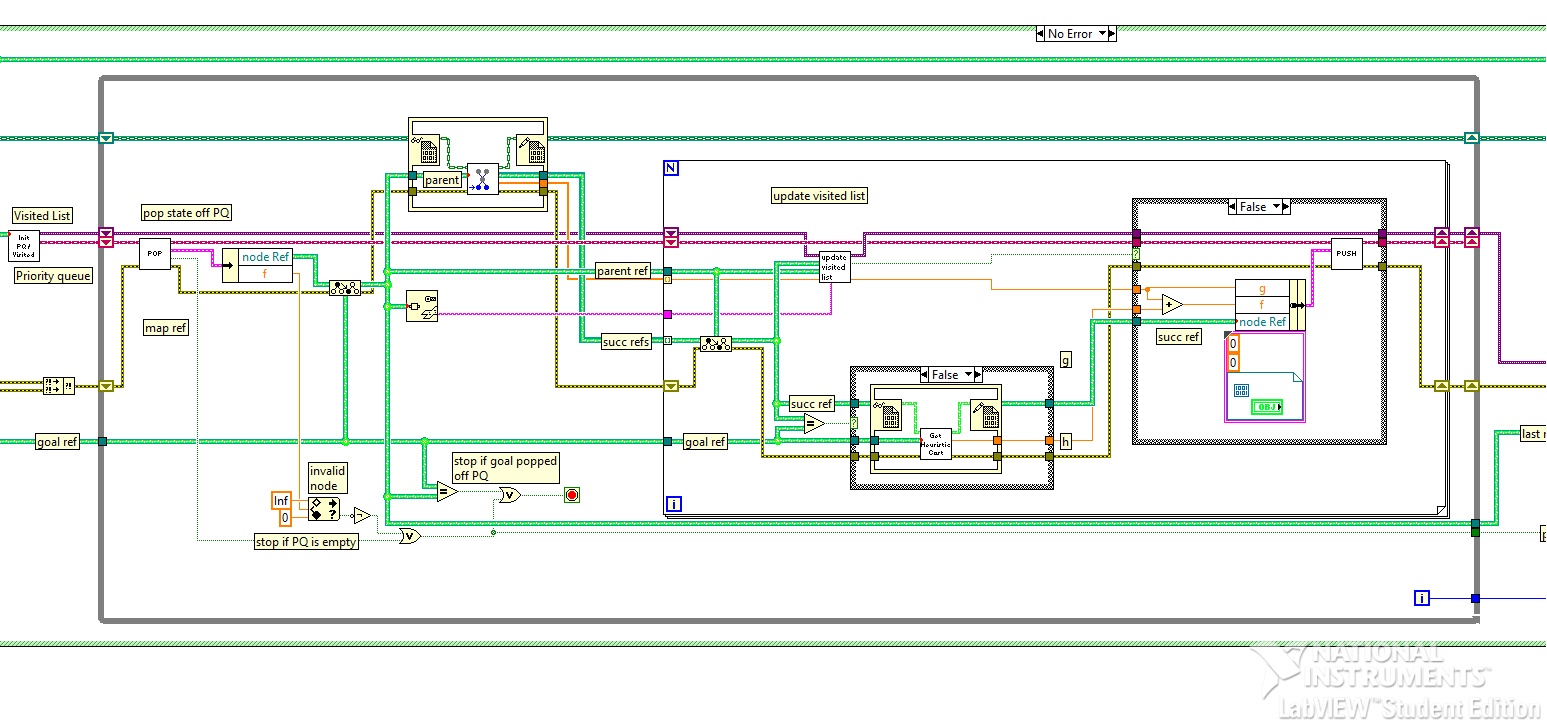Image resolution: width=1547 pixels, height=722 pixels.
Task: Select read element icon in parent structure
Action: [x=429, y=152]
